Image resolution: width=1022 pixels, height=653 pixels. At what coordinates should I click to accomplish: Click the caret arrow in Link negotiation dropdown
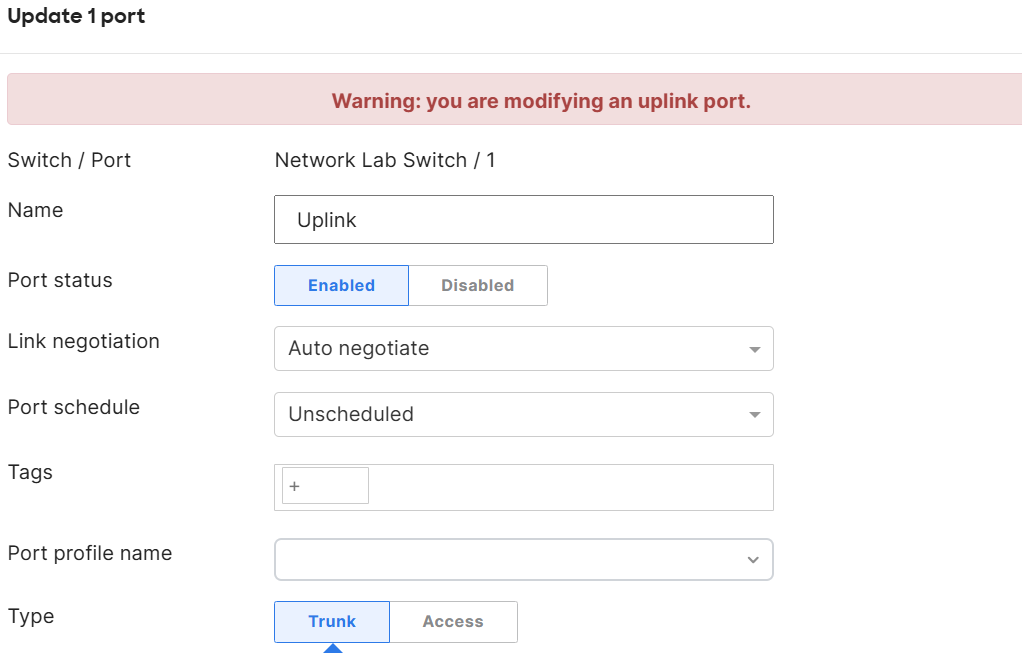point(754,350)
